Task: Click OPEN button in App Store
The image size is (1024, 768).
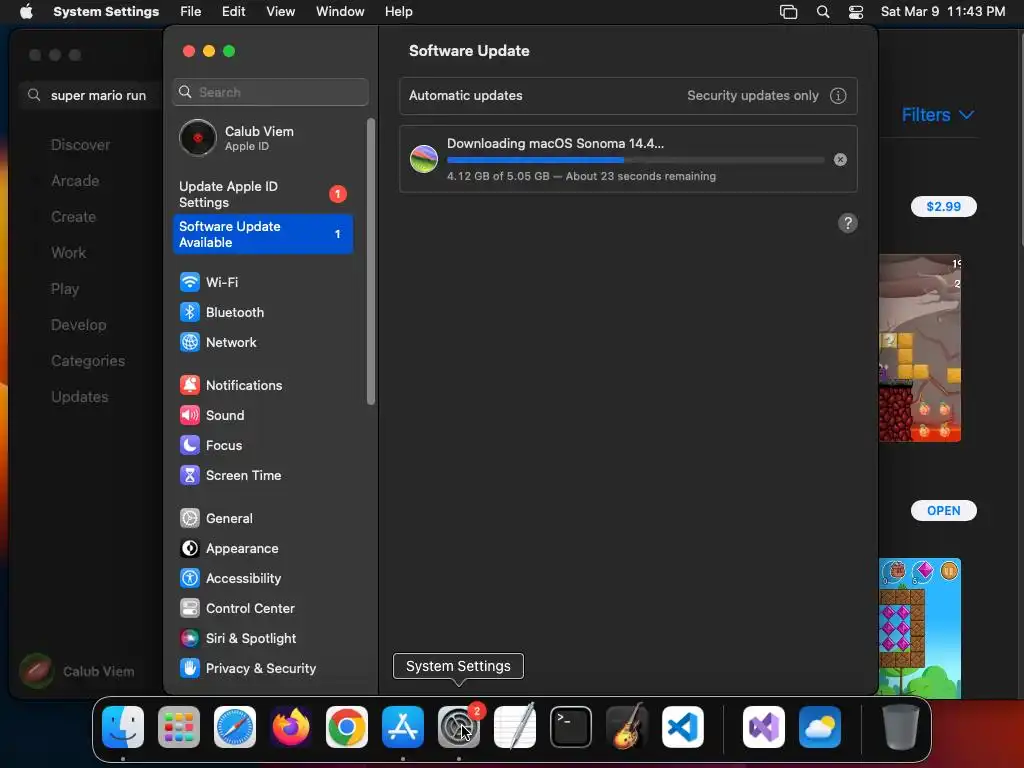Action: 944,511
